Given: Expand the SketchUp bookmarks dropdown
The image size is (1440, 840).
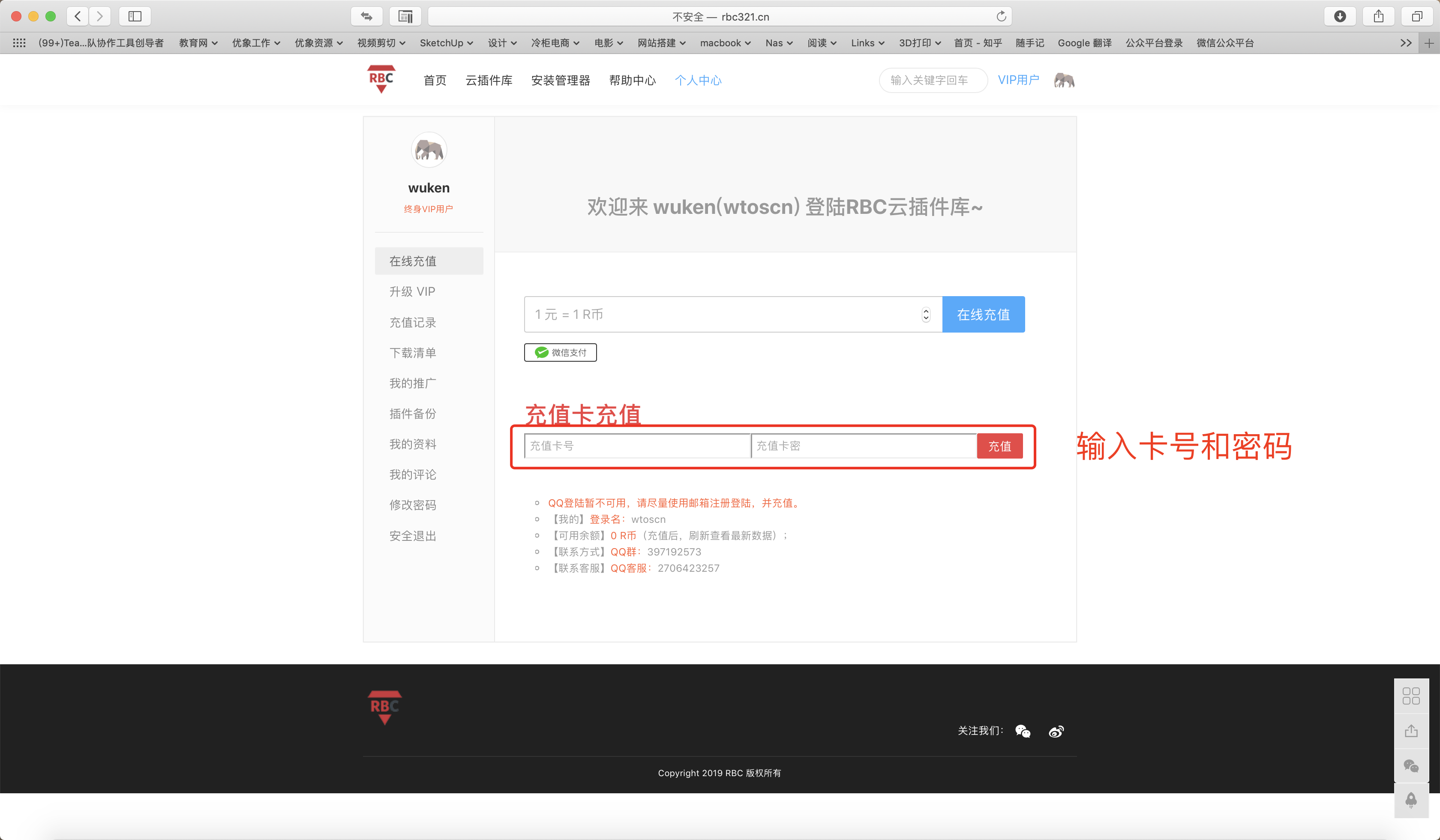Looking at the screenshot, I should pos(446,43).
